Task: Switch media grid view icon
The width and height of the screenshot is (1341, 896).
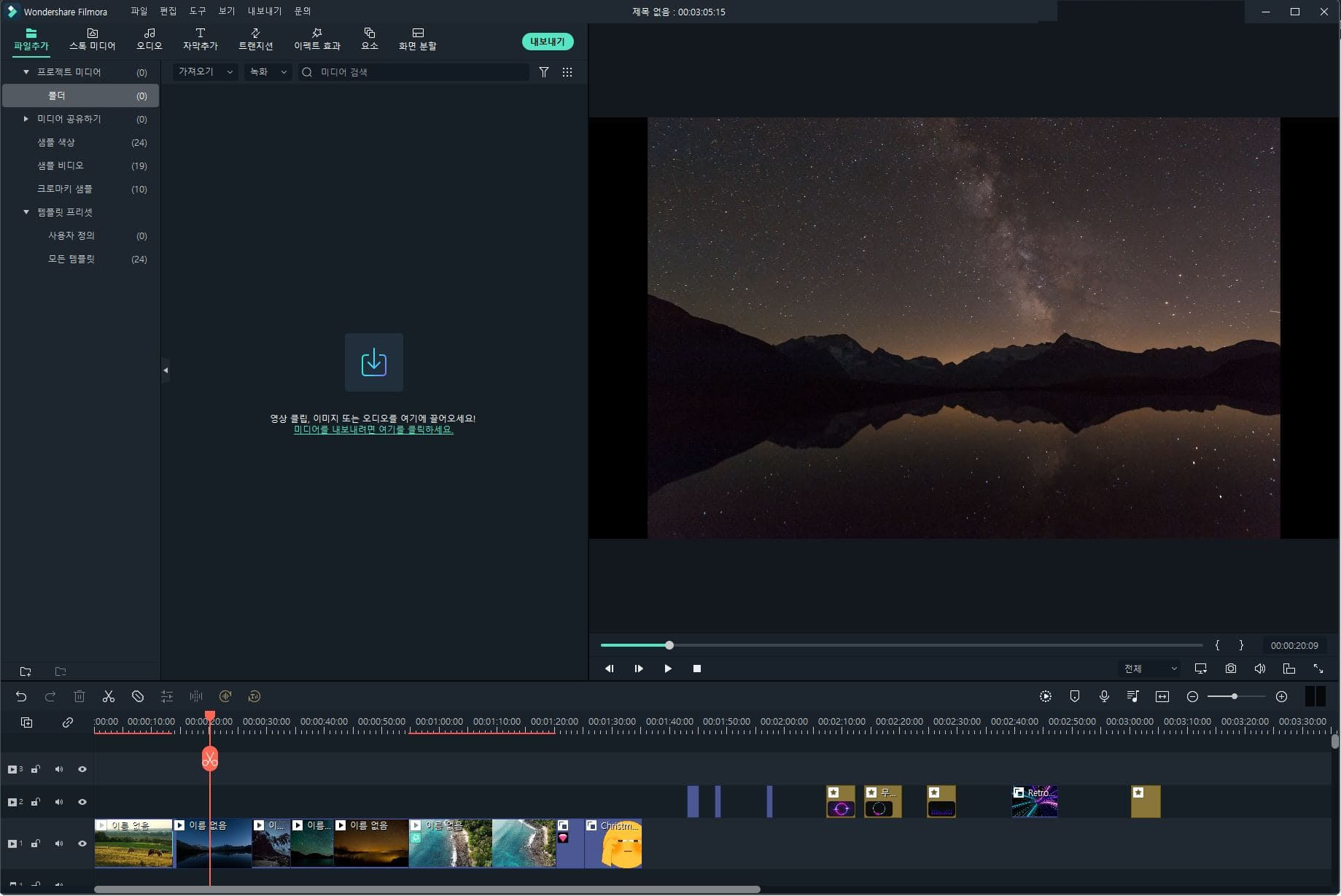Action: pyautogui.click(x=567, y=72)
